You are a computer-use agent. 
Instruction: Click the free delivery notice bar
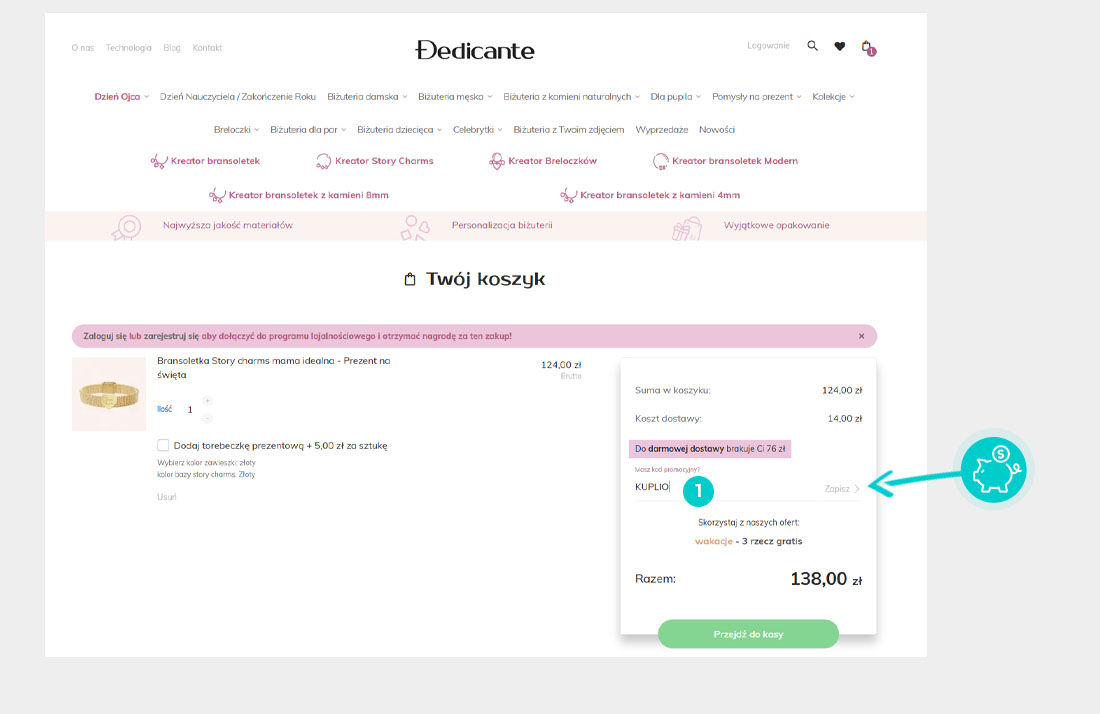point(710,449)
